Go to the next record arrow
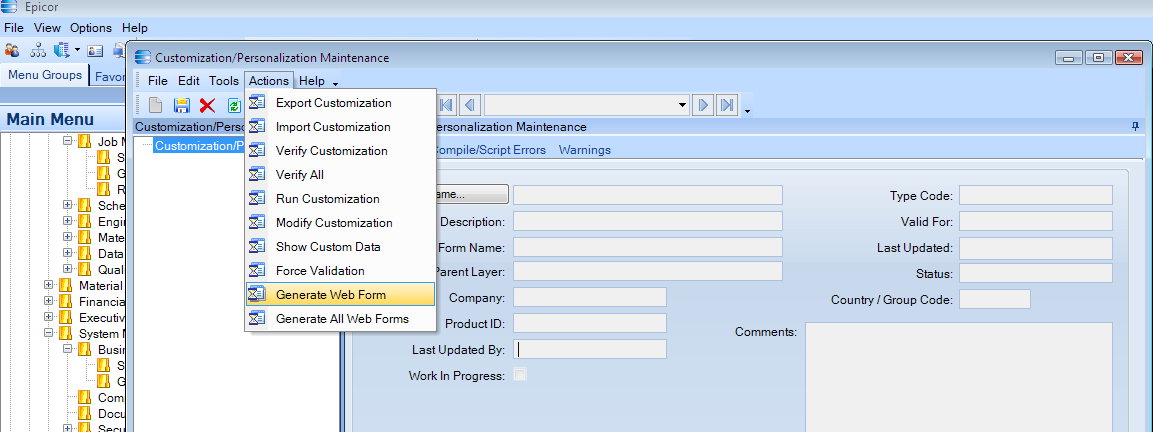The image size is (1153, 432). click(704, 105)
